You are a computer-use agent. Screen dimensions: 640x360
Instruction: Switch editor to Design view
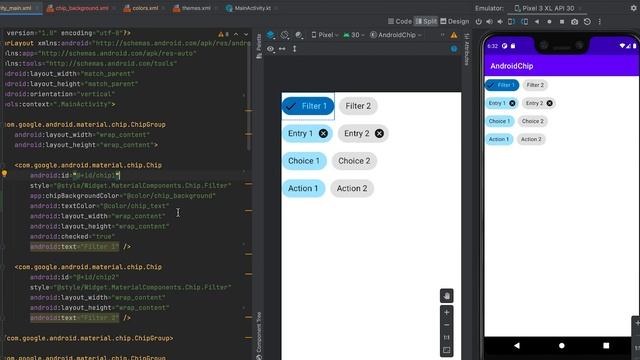[454, 21]
